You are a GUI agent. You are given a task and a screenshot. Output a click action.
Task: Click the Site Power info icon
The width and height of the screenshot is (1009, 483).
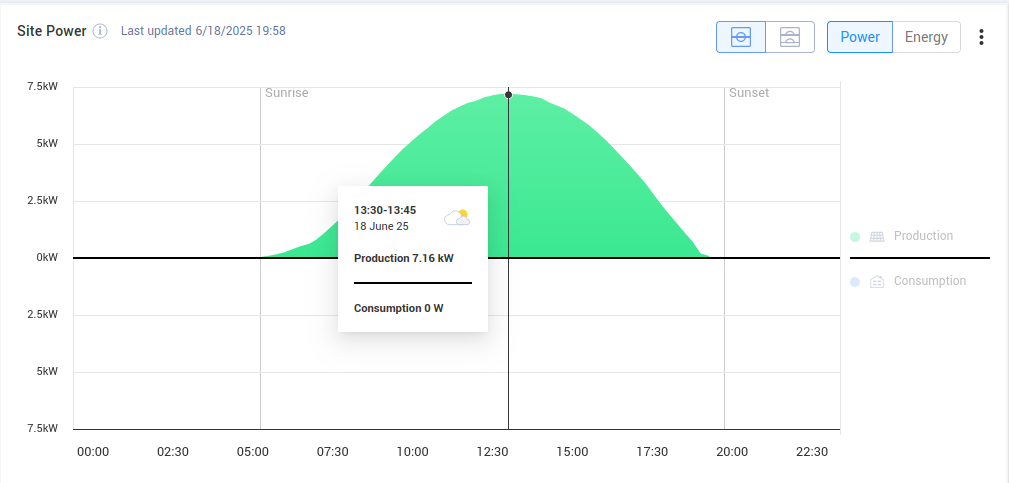point(100,31)
